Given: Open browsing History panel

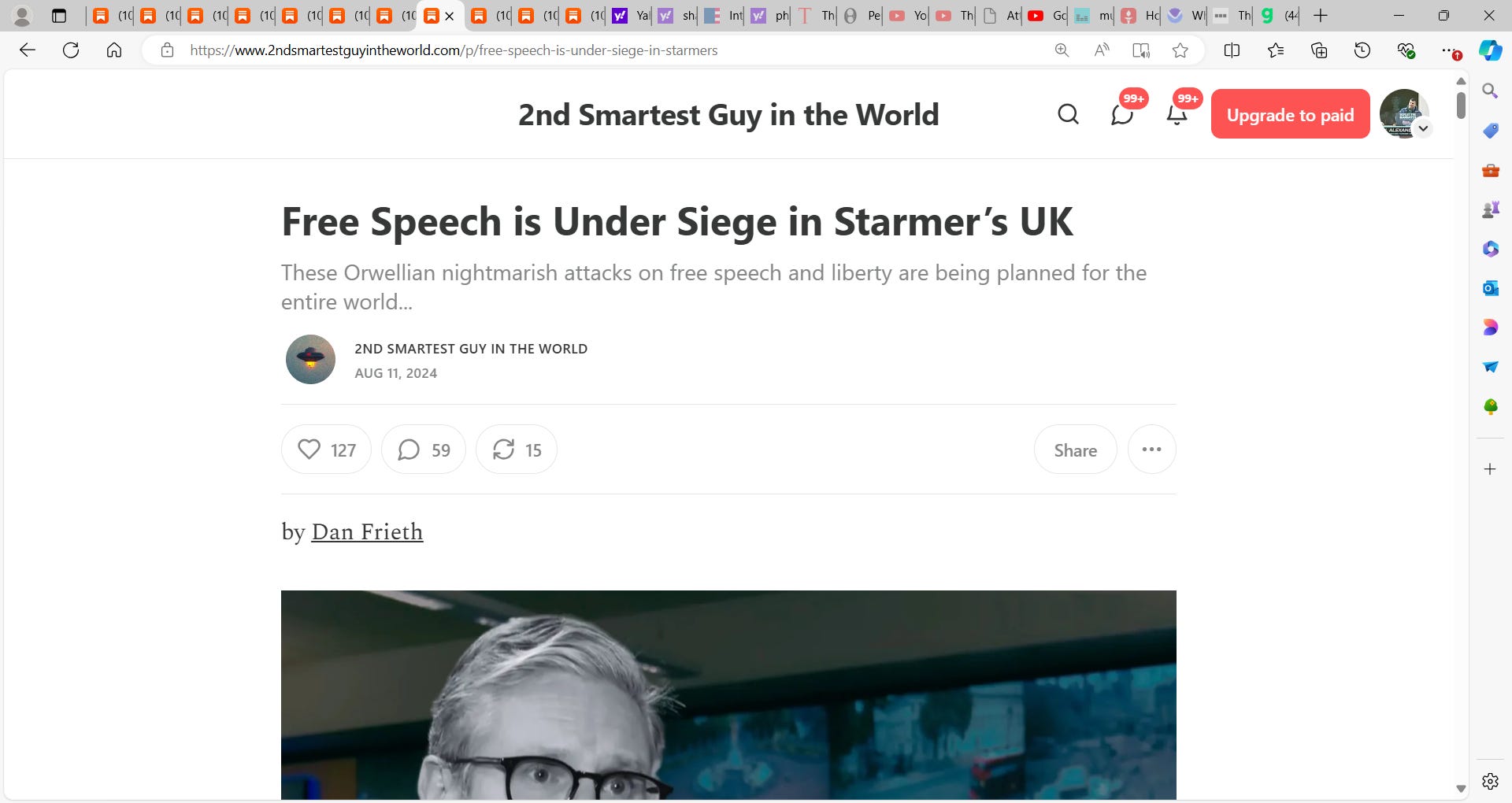Looking at the screenshot, I should pos(1362,50).
